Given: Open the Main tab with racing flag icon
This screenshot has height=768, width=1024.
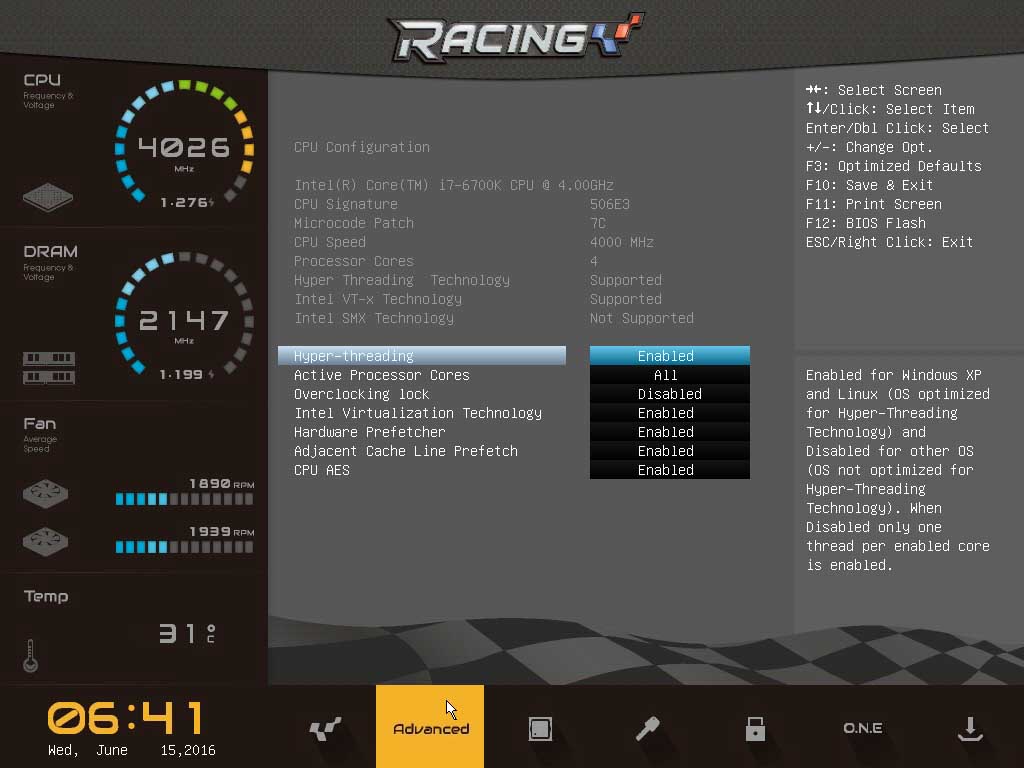Looking at the screenshot, I should 325,728.
